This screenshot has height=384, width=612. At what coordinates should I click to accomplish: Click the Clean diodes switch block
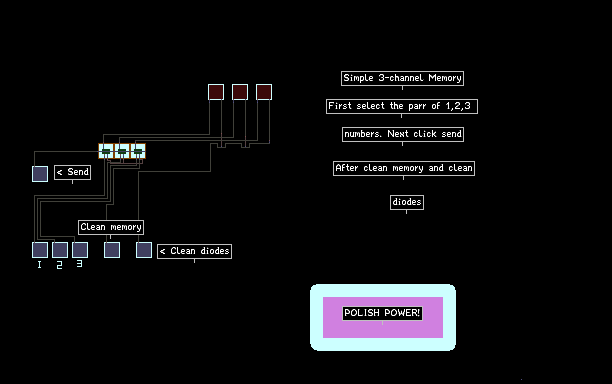(x=144, y=250)
